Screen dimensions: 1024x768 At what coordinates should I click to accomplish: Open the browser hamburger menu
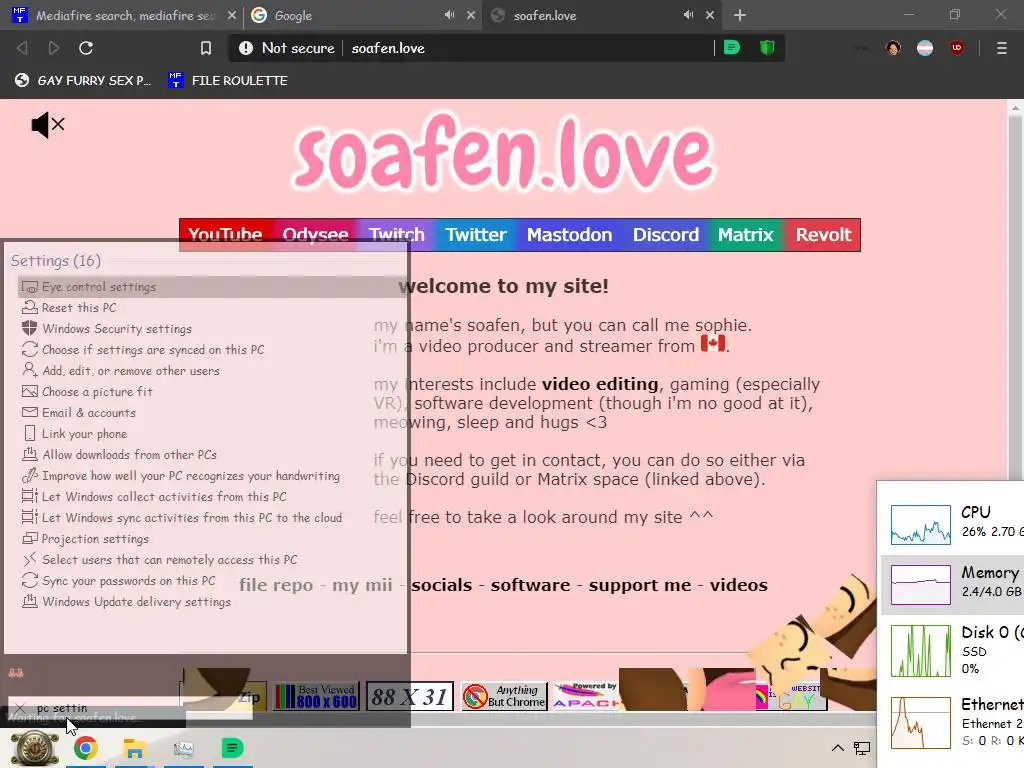pyautogui.click(x=1001, y=48)
